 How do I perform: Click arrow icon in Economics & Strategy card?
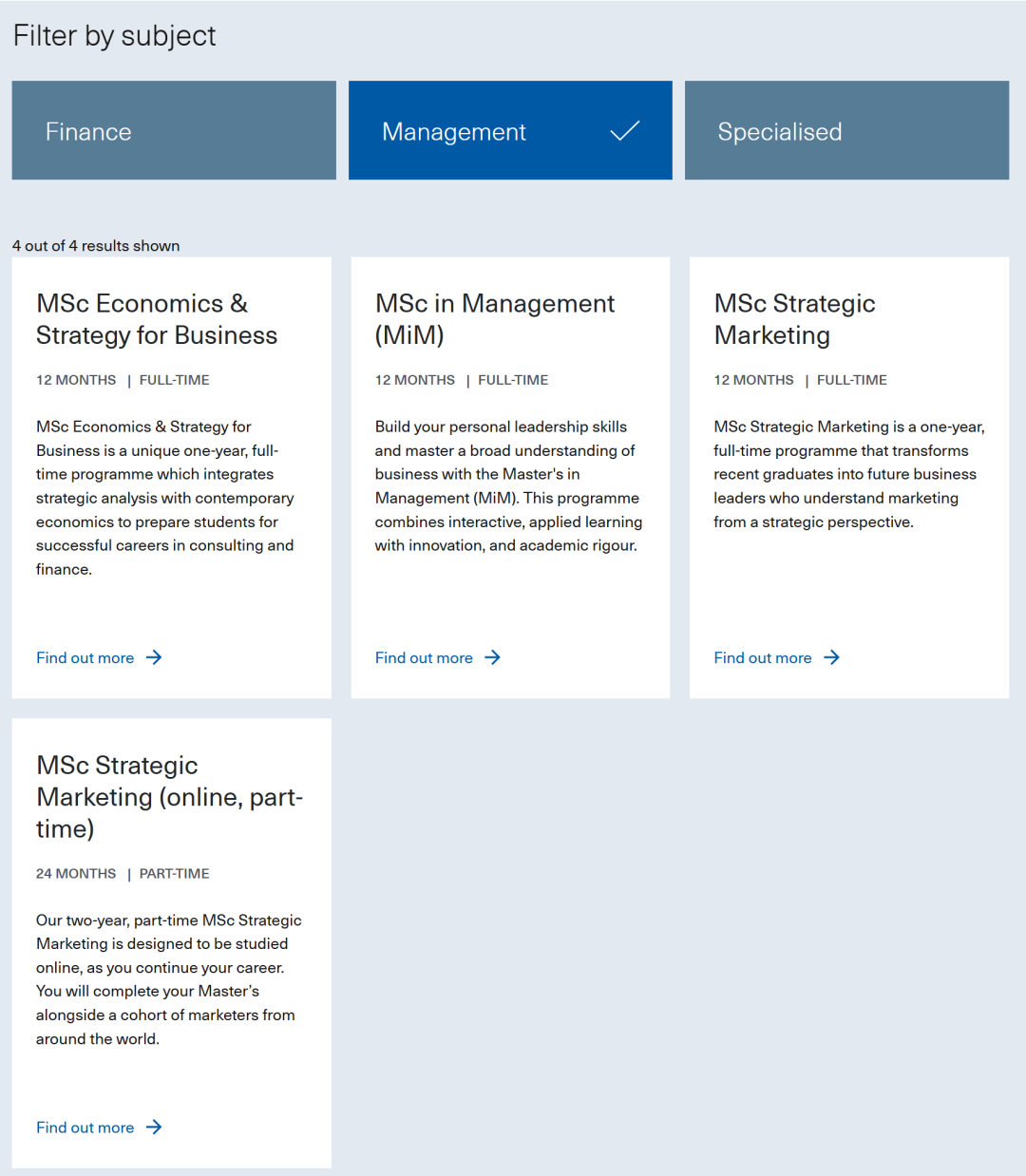(154, 657)
